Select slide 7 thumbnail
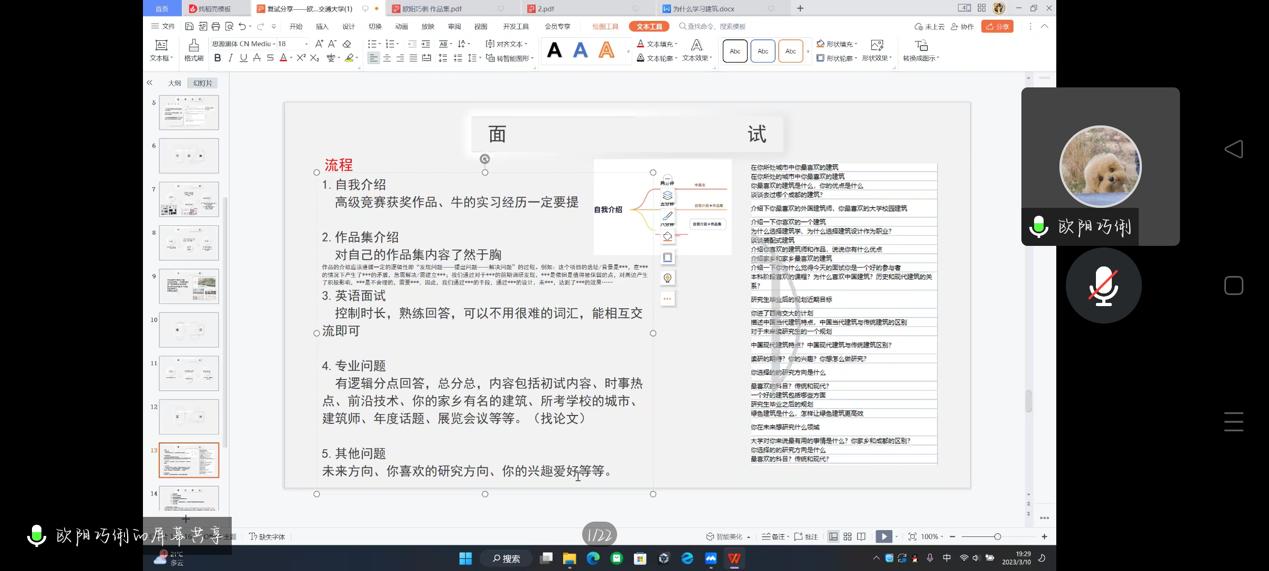 tap(188, 199)
